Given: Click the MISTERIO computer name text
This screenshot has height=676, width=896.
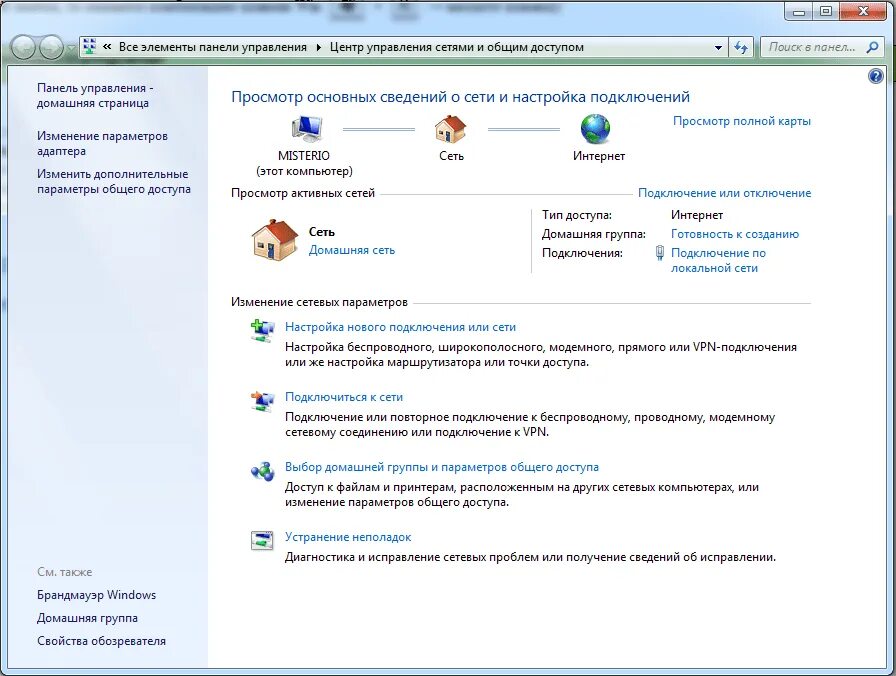Looking at the screenshot, I should coord(303,155).
